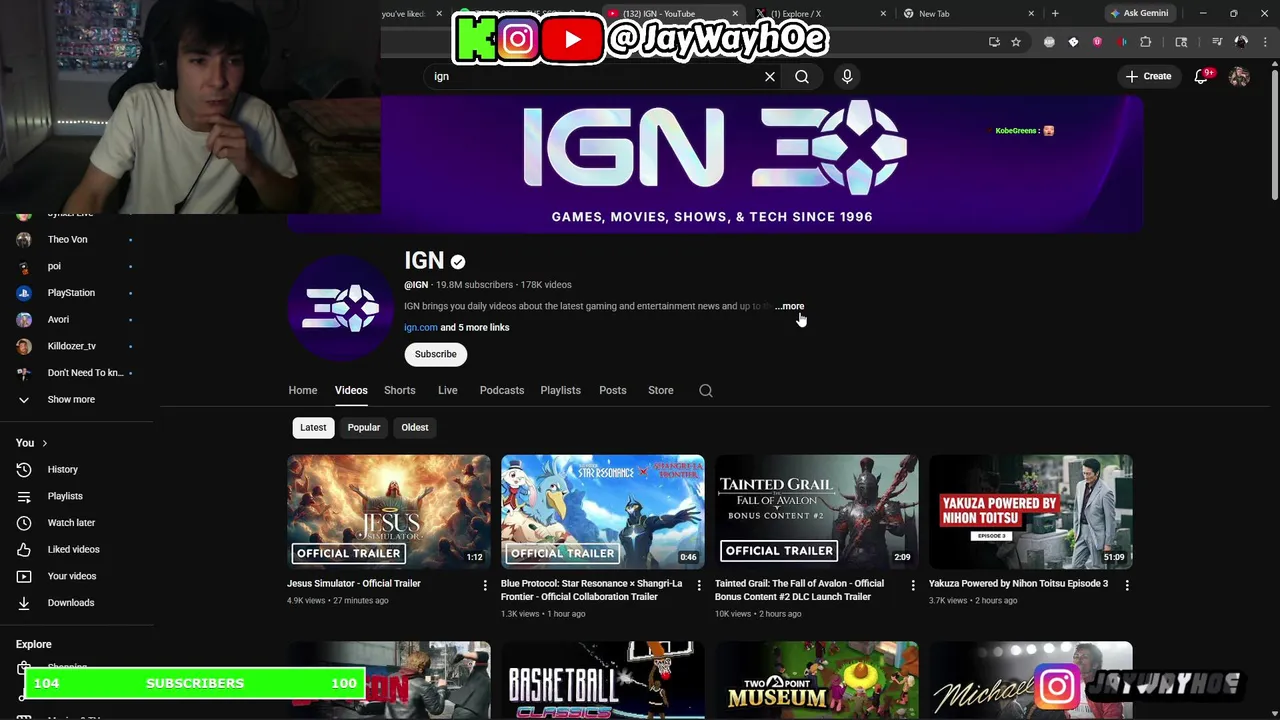
Task: Search within the channel using magnifier icon
Action: tap(706, 391)
